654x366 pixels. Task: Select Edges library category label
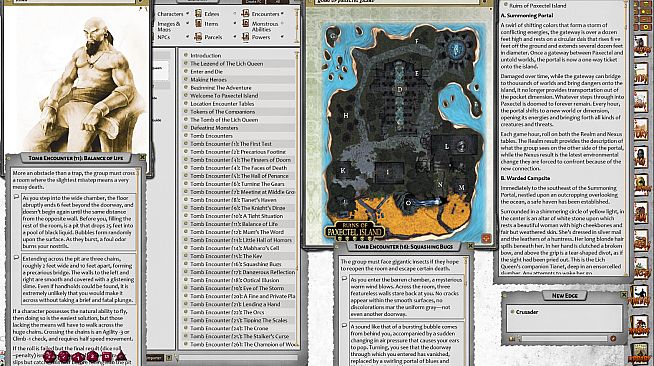[x=212, y=14]
